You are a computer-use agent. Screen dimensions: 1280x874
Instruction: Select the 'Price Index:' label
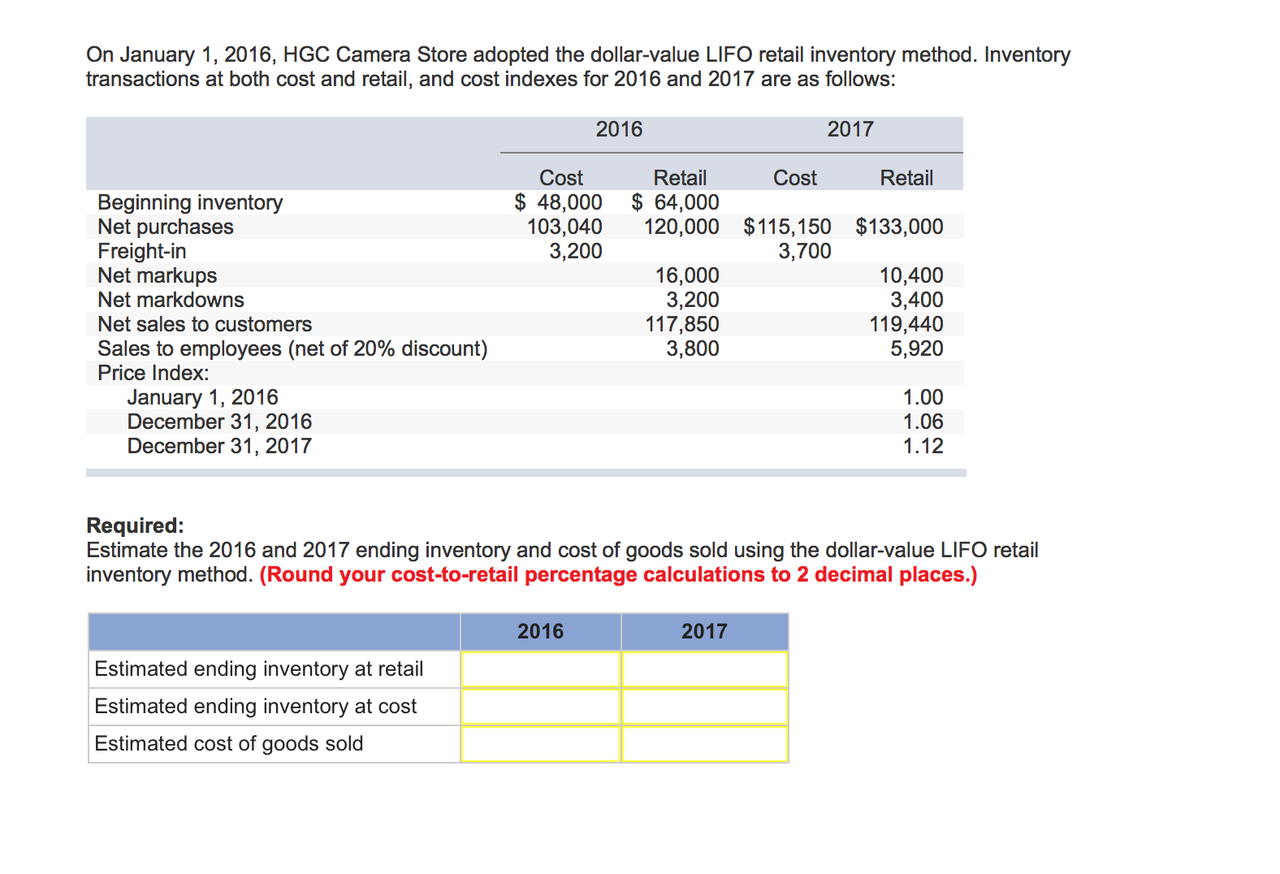point(153,373)
